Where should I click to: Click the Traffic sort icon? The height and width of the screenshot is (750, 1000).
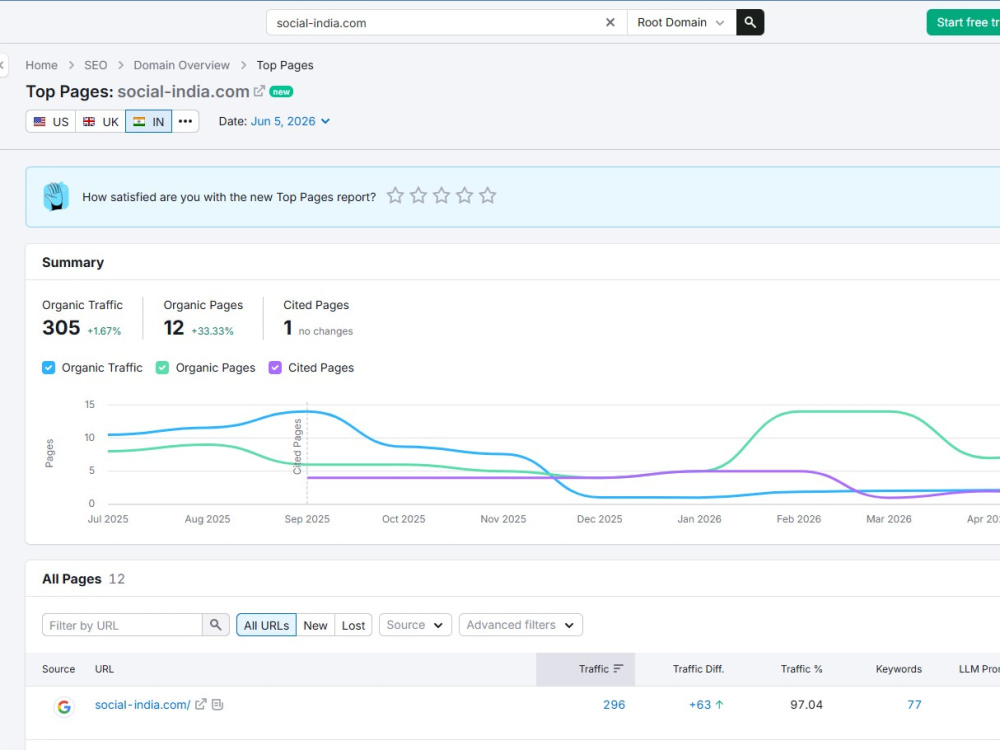coord(618,668)
